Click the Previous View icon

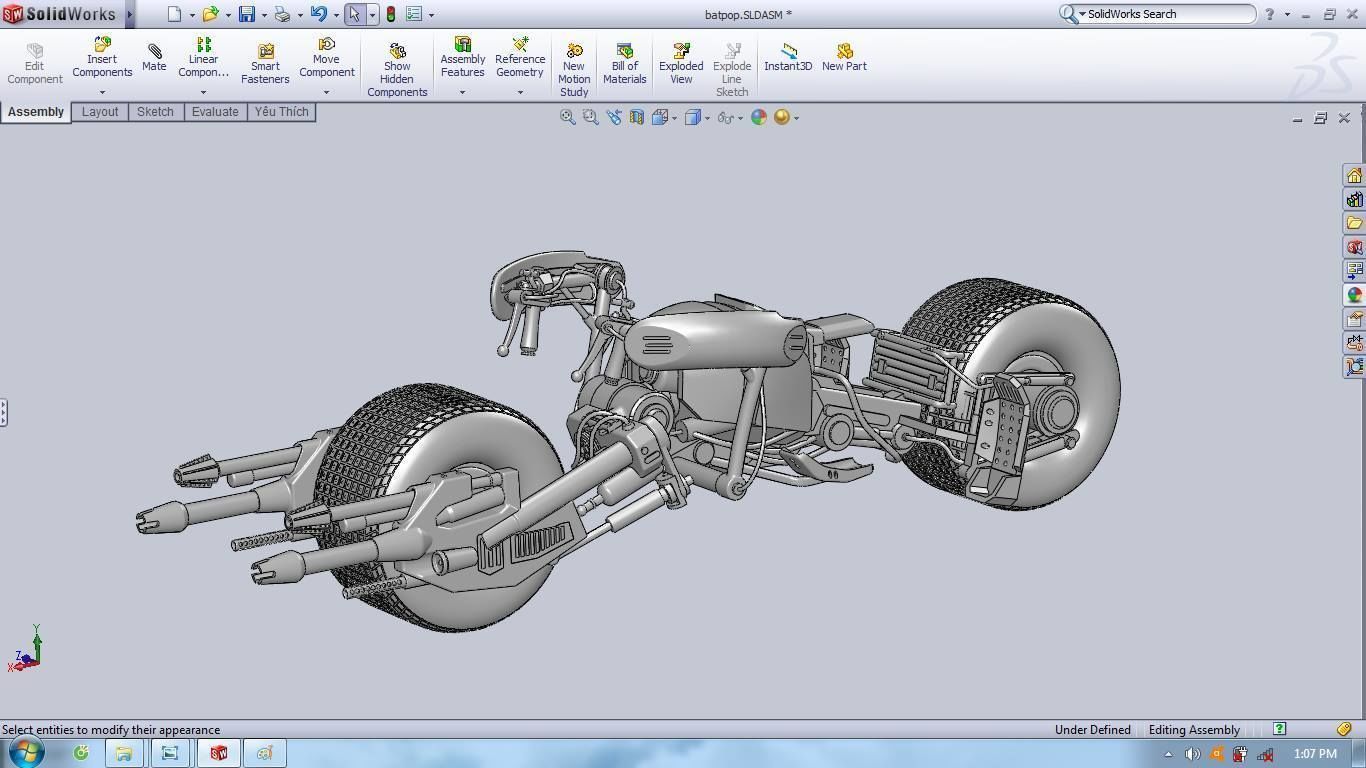[614, 117]
